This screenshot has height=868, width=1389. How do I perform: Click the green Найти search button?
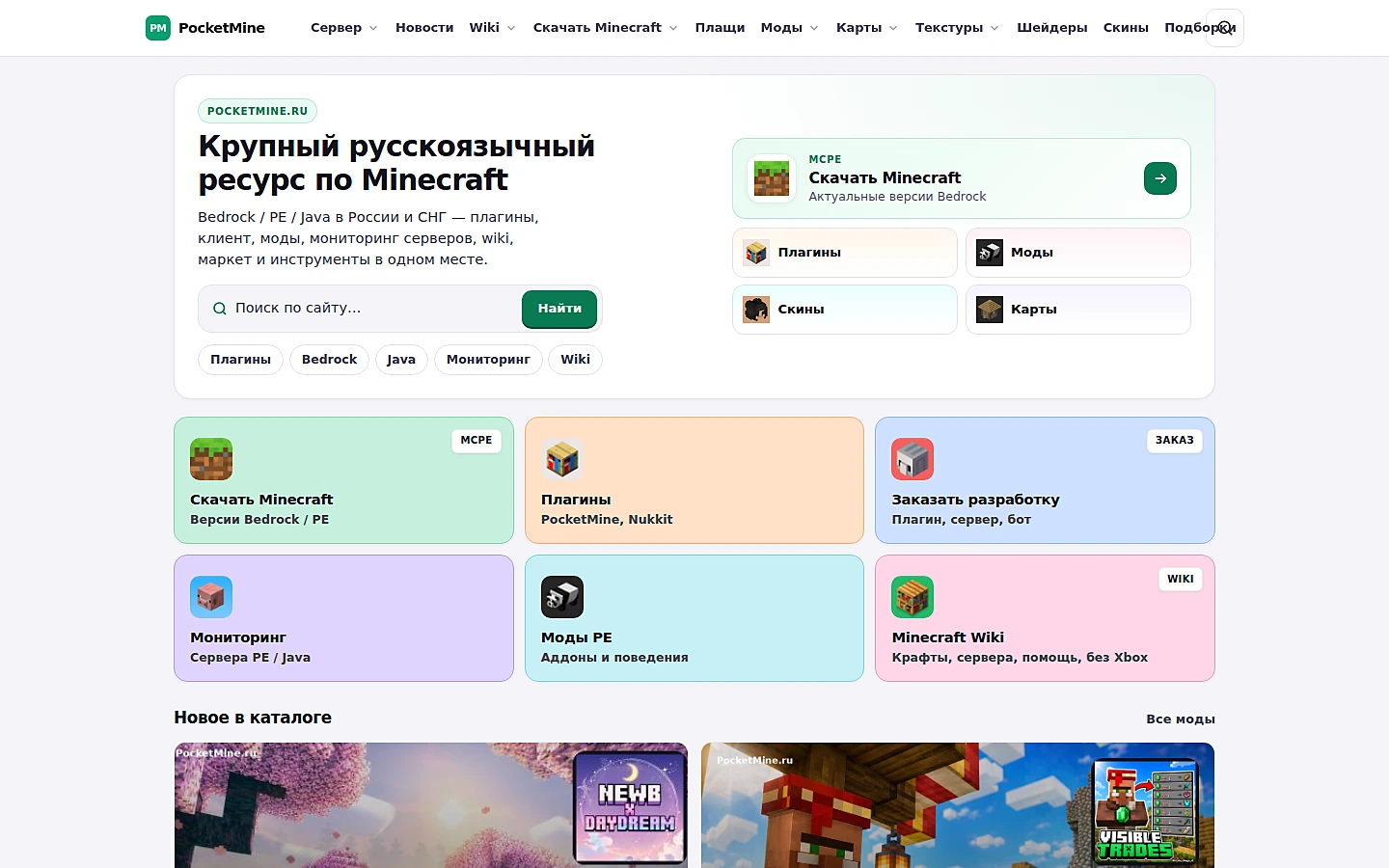pyautogui.click(x=559, y=309)
